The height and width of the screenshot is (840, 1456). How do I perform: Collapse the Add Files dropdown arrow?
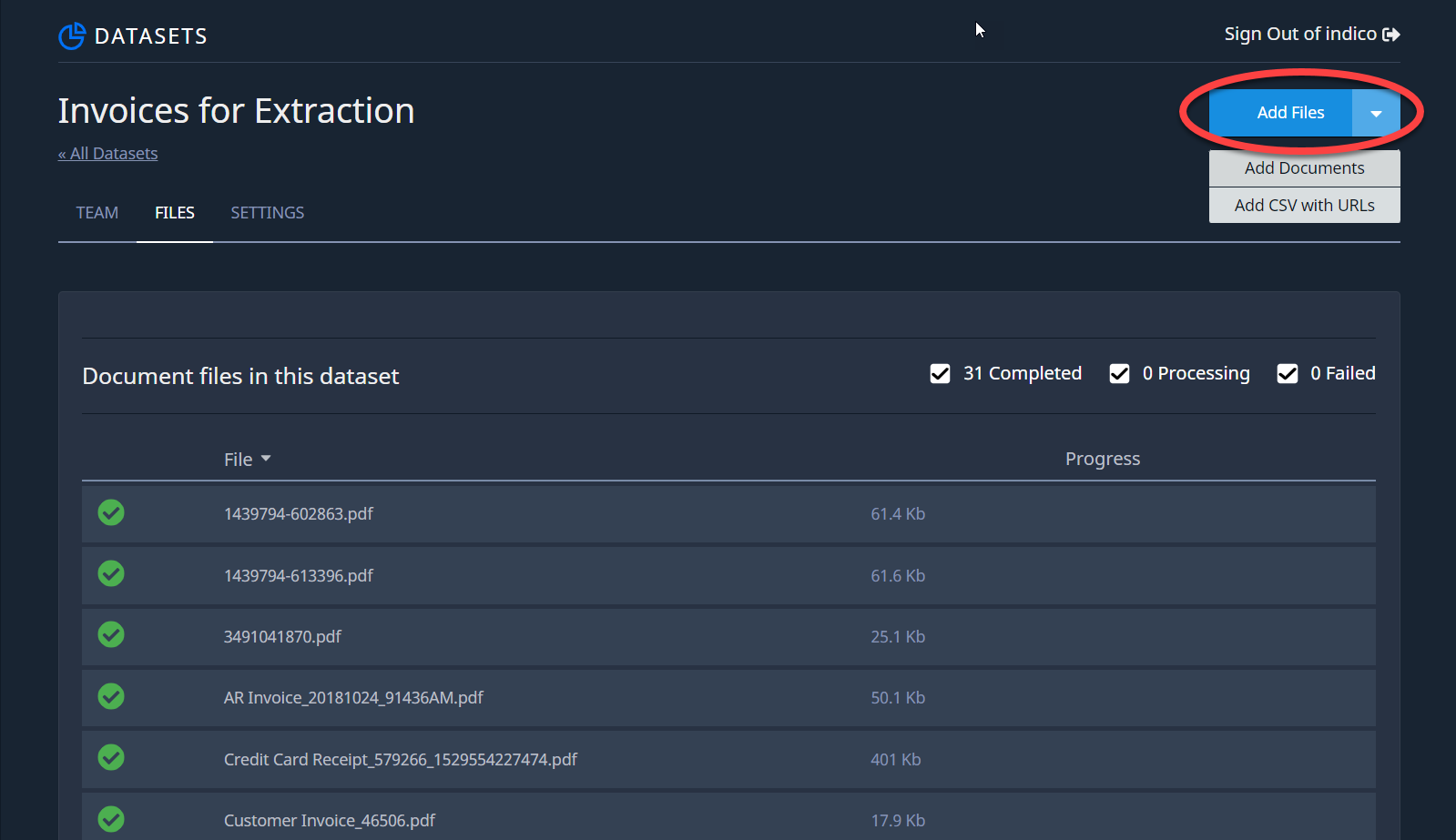click(1376, 113)
